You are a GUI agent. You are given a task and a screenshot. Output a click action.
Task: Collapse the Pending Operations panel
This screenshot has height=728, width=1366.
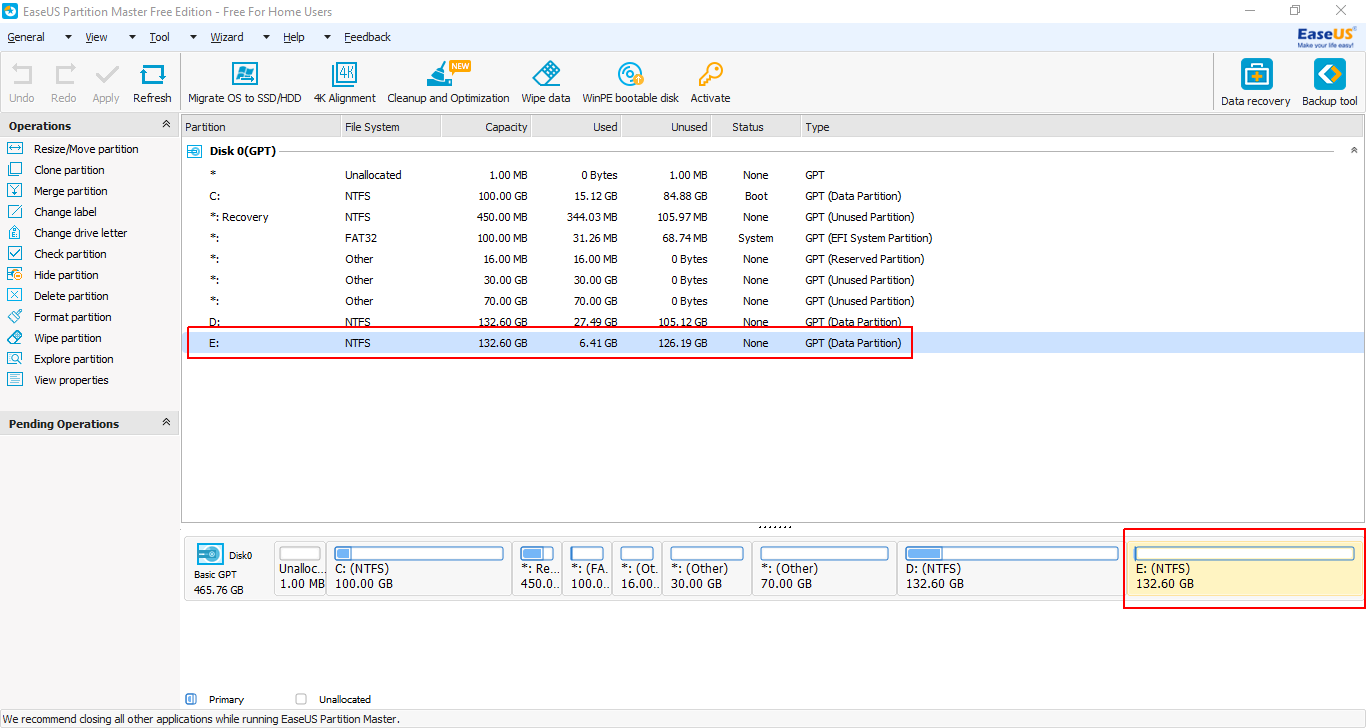(x=166, y=423)
